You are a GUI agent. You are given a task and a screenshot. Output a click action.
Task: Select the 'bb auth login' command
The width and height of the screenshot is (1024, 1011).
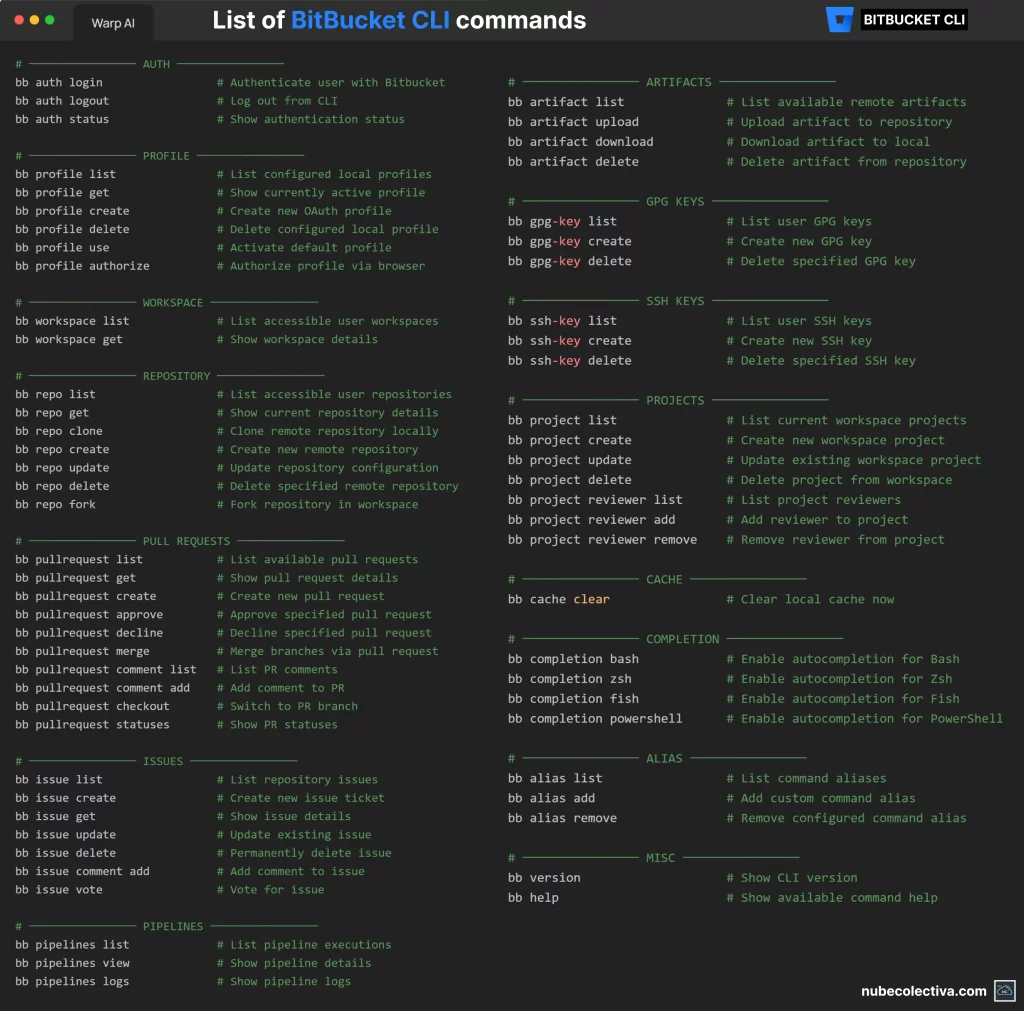click(x=59, y=83)
